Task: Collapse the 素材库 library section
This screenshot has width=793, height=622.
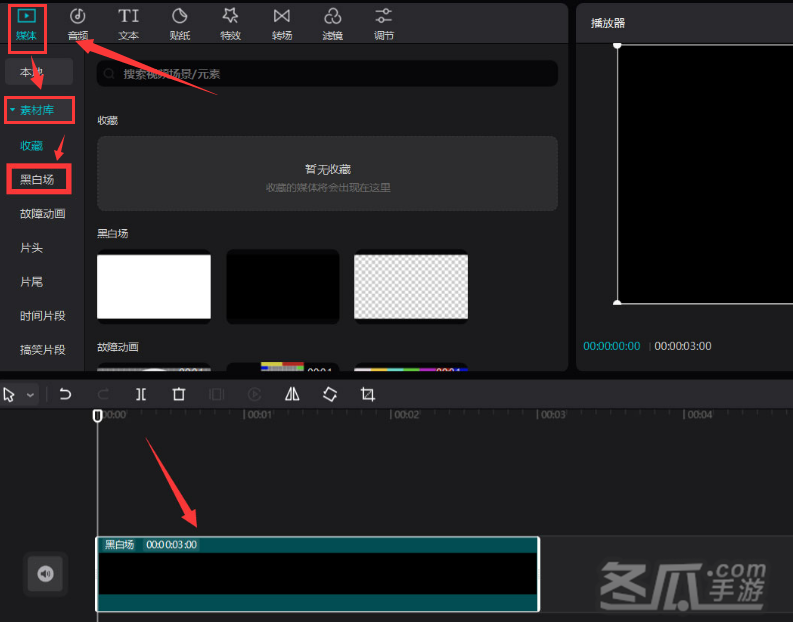Action: pos(39,110)
